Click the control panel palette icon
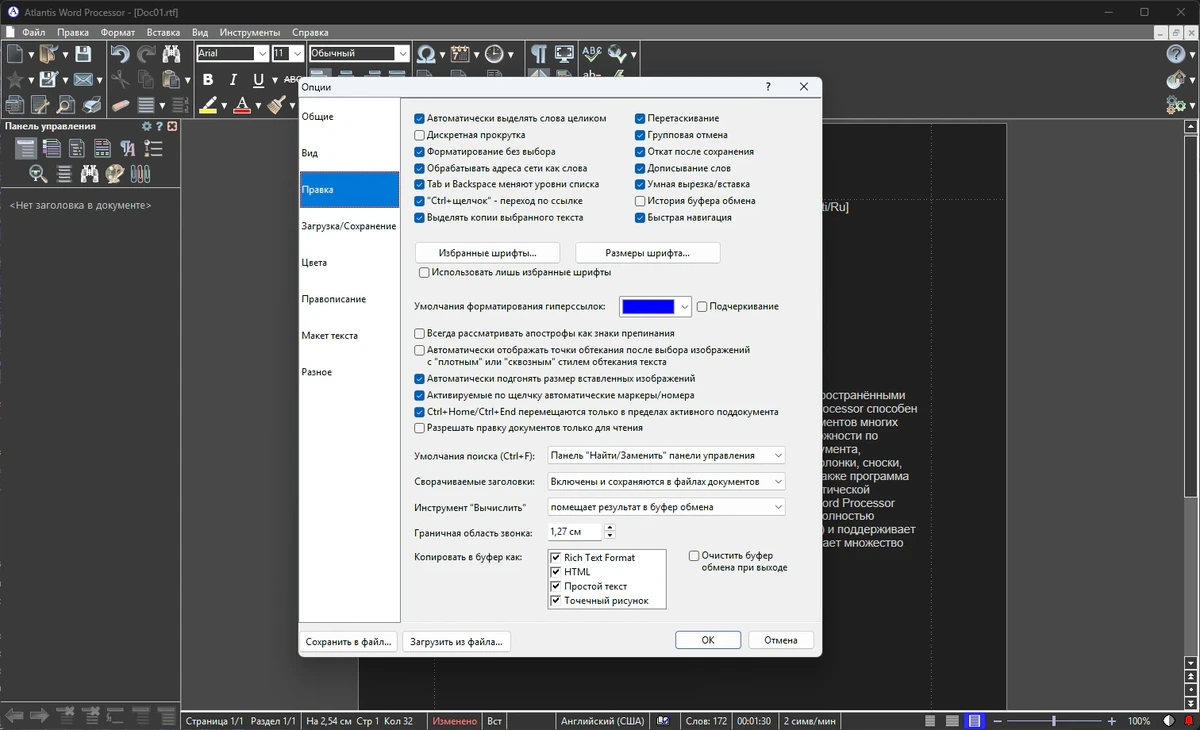Viewport: 1200px width, 730px height. click(x=115, y=173)
